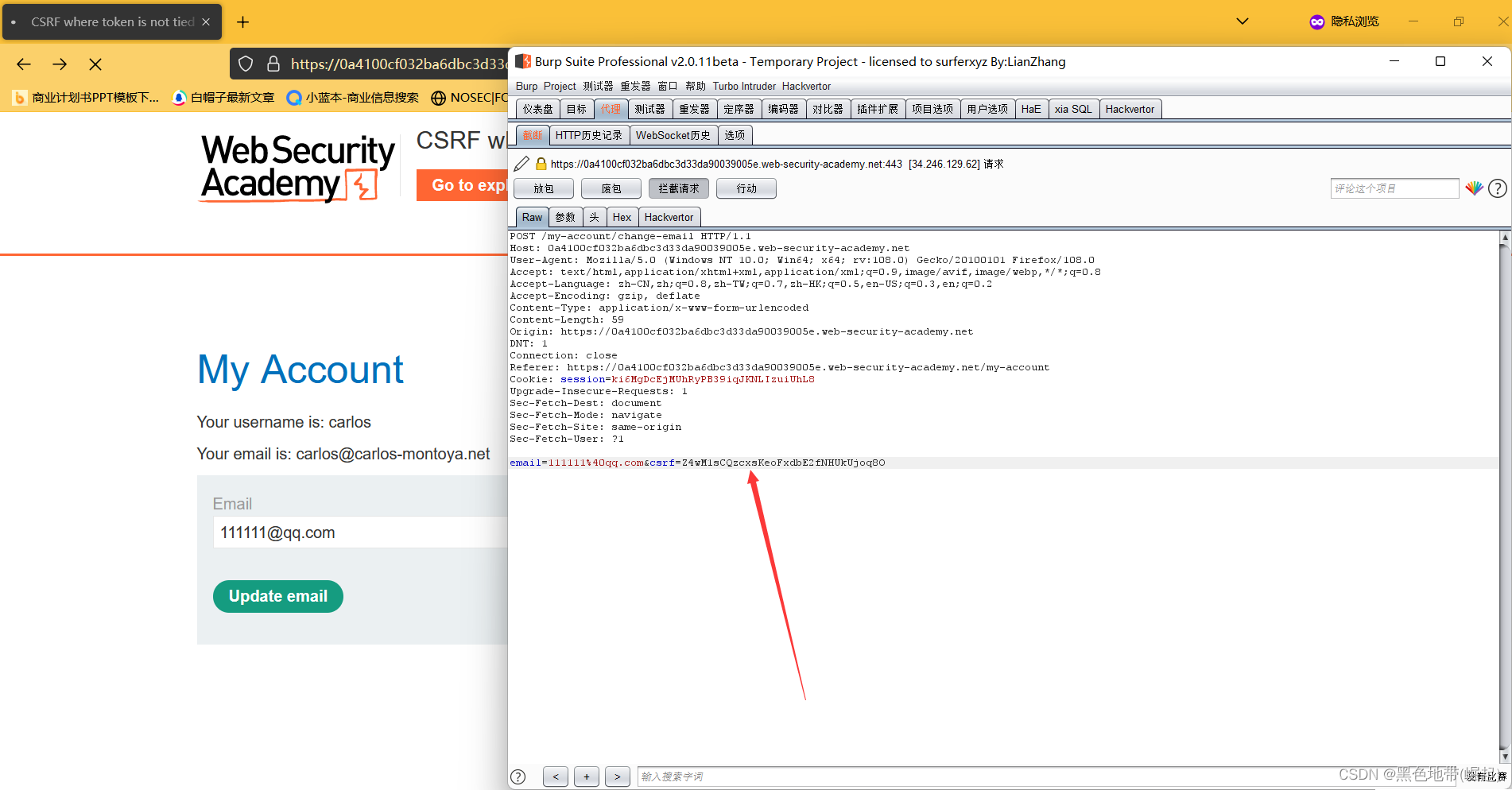Open the Turbo Intruder menu

[x=744, y=86]
